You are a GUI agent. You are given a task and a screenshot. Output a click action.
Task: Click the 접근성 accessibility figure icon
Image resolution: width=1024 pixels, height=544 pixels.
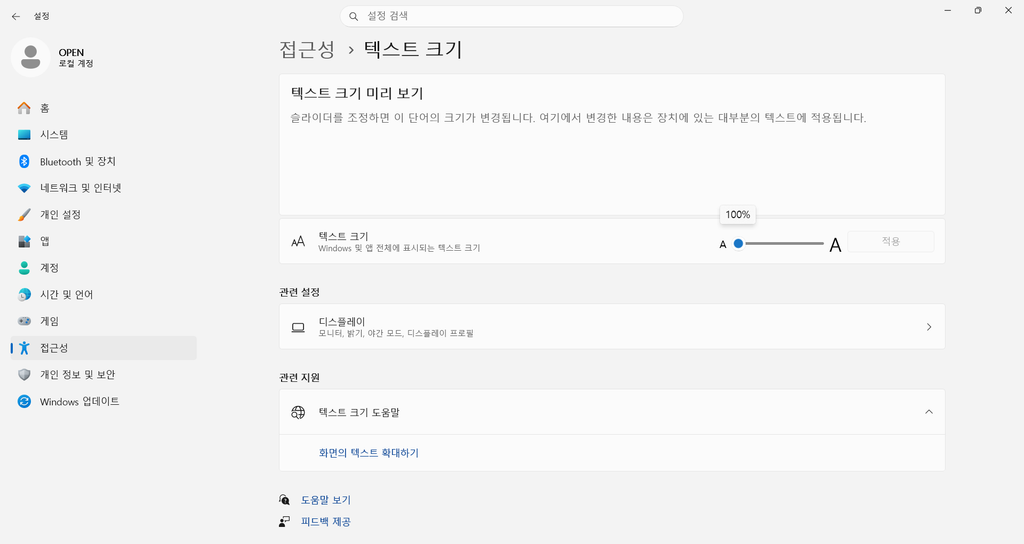tap(24, 348)
